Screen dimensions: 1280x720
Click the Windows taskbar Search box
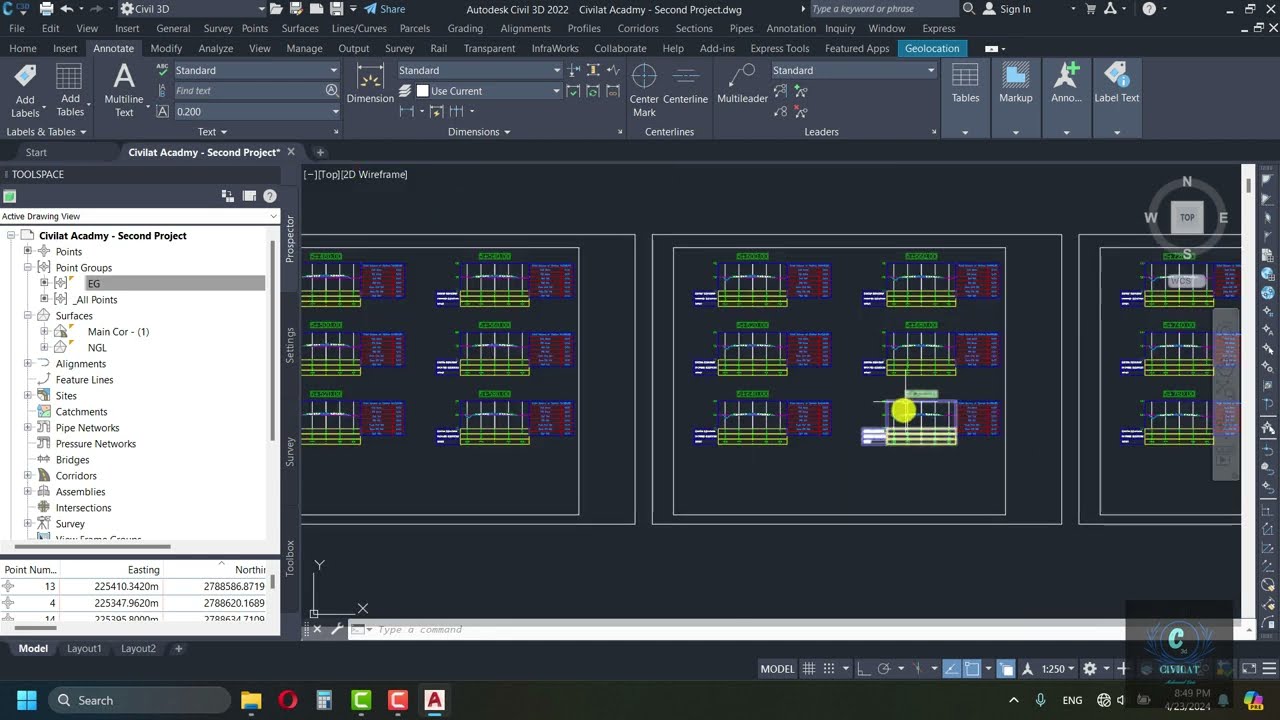tap(138, 700)
